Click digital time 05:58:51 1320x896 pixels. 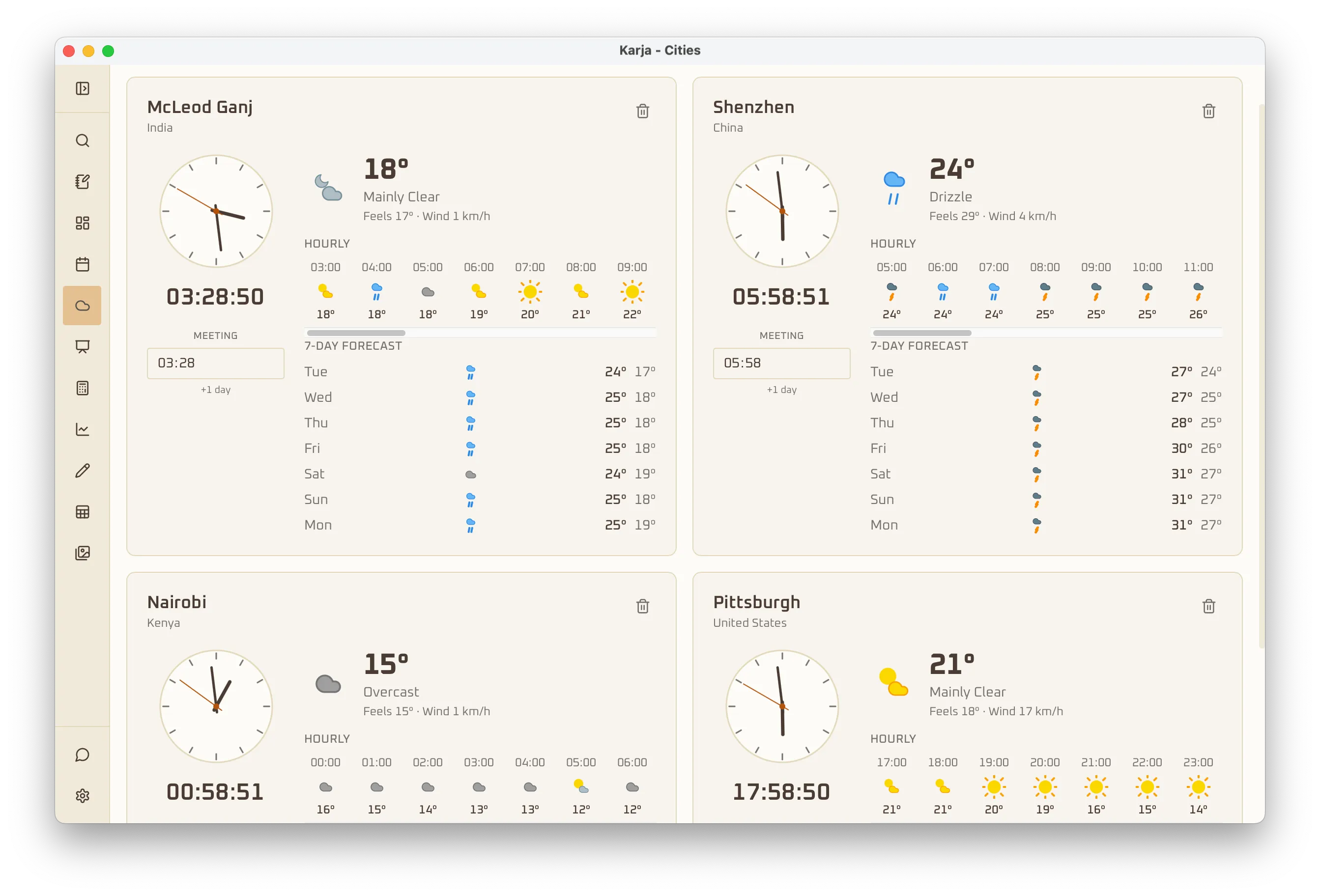tap(781, 297)
